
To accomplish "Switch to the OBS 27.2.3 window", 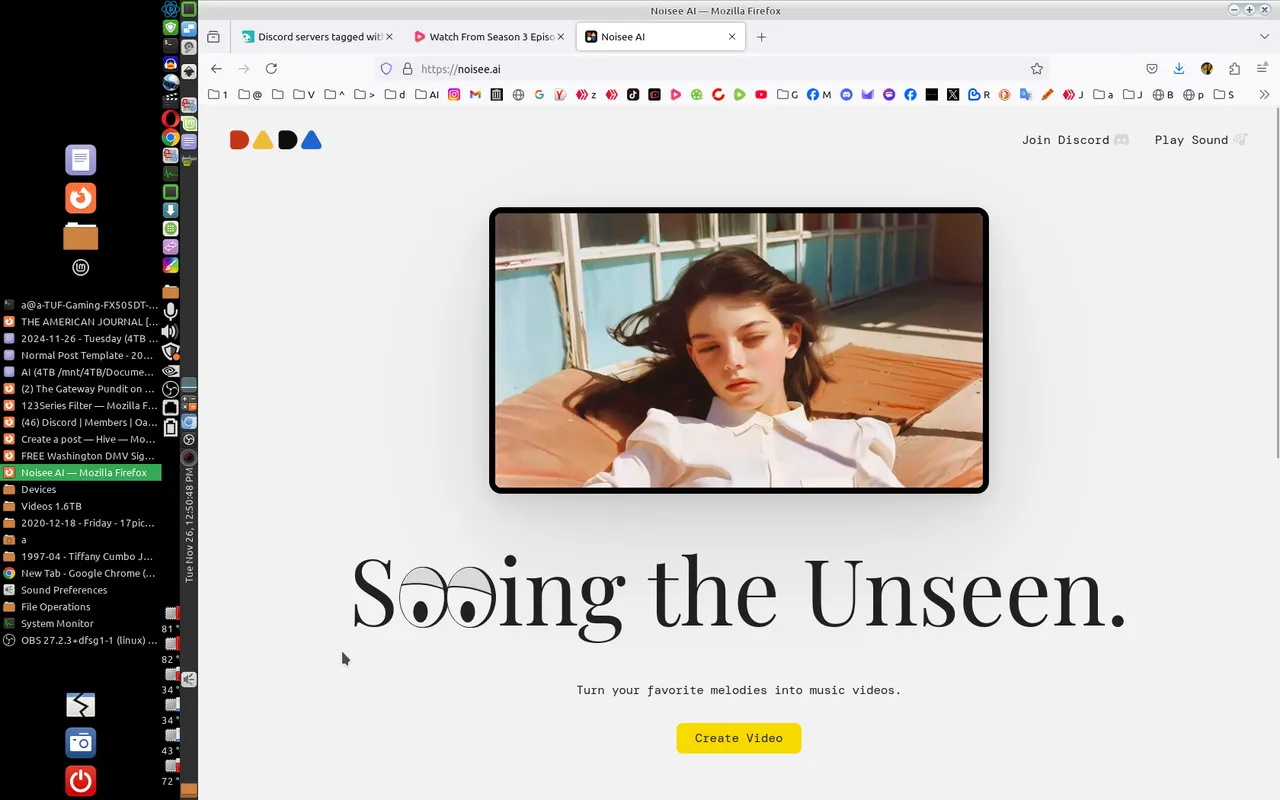I will tap(80, 640).
